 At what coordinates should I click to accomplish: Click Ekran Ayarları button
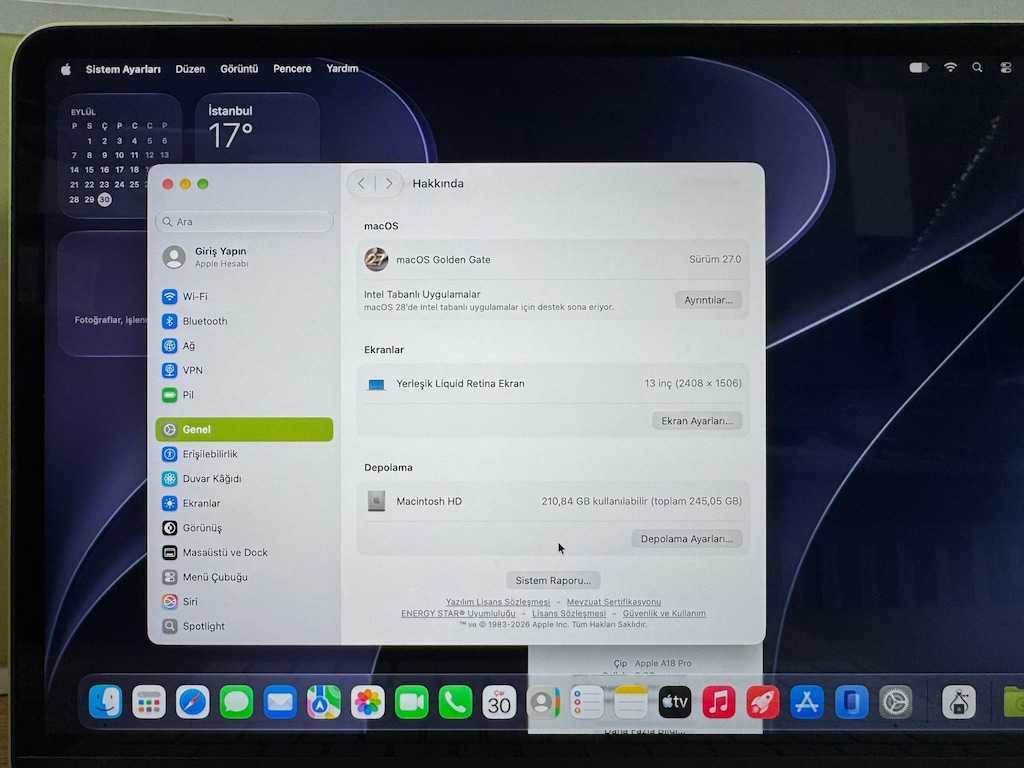click(697, 421)
